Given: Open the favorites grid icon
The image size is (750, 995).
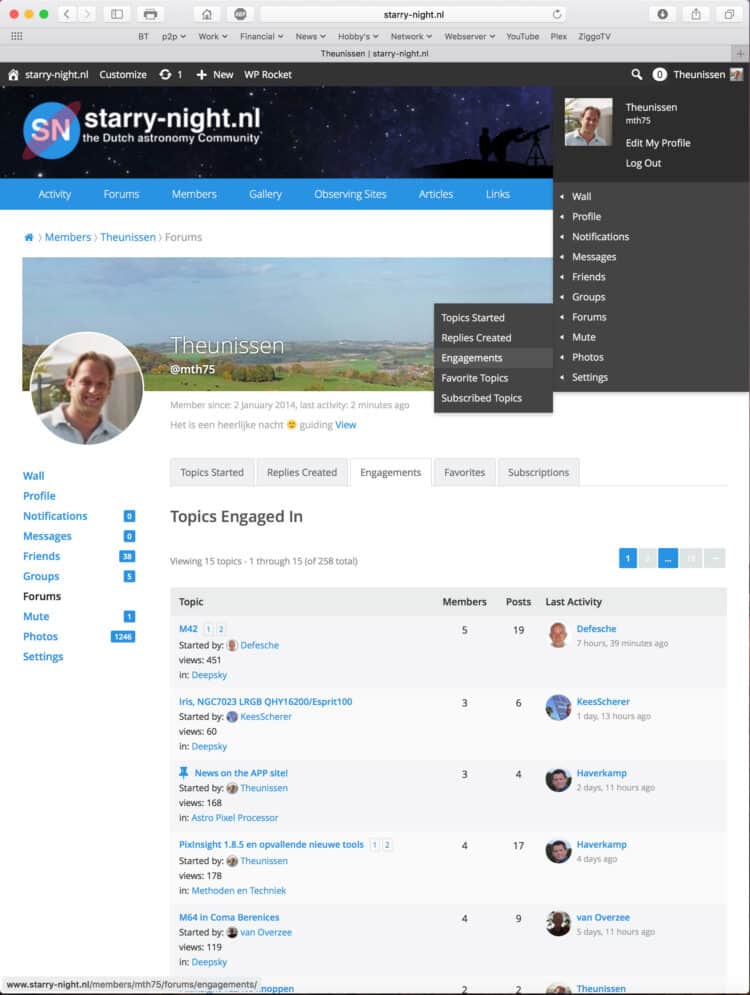Looking at the screenshot, I should point(16,36).
